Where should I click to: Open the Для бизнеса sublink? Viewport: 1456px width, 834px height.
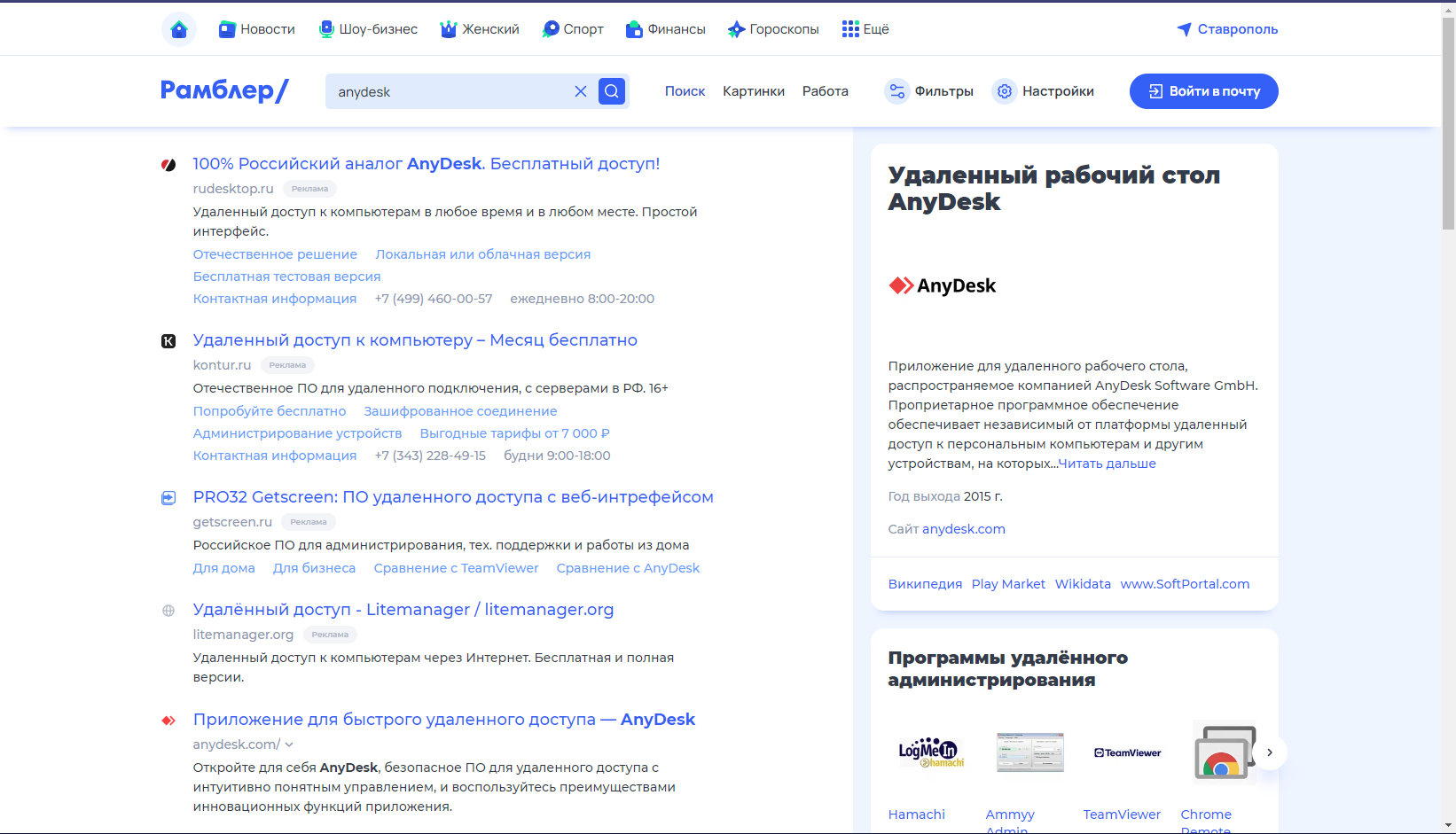click(314, 568)
